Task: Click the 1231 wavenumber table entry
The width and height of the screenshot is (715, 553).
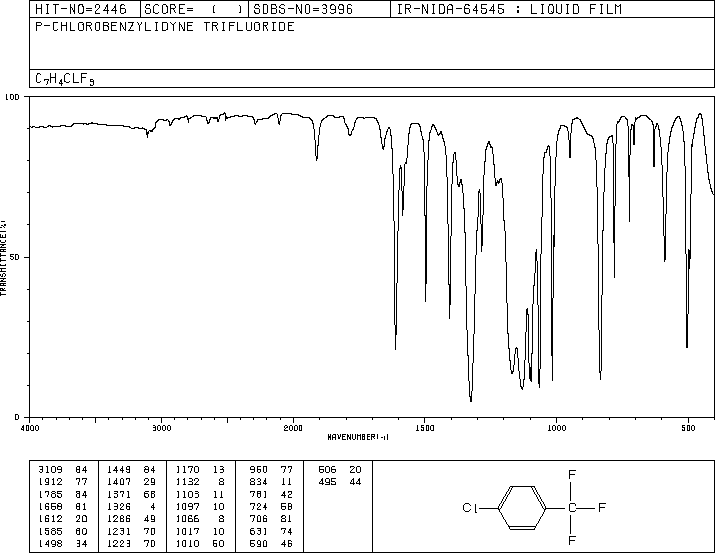Action: click(119, 531)
